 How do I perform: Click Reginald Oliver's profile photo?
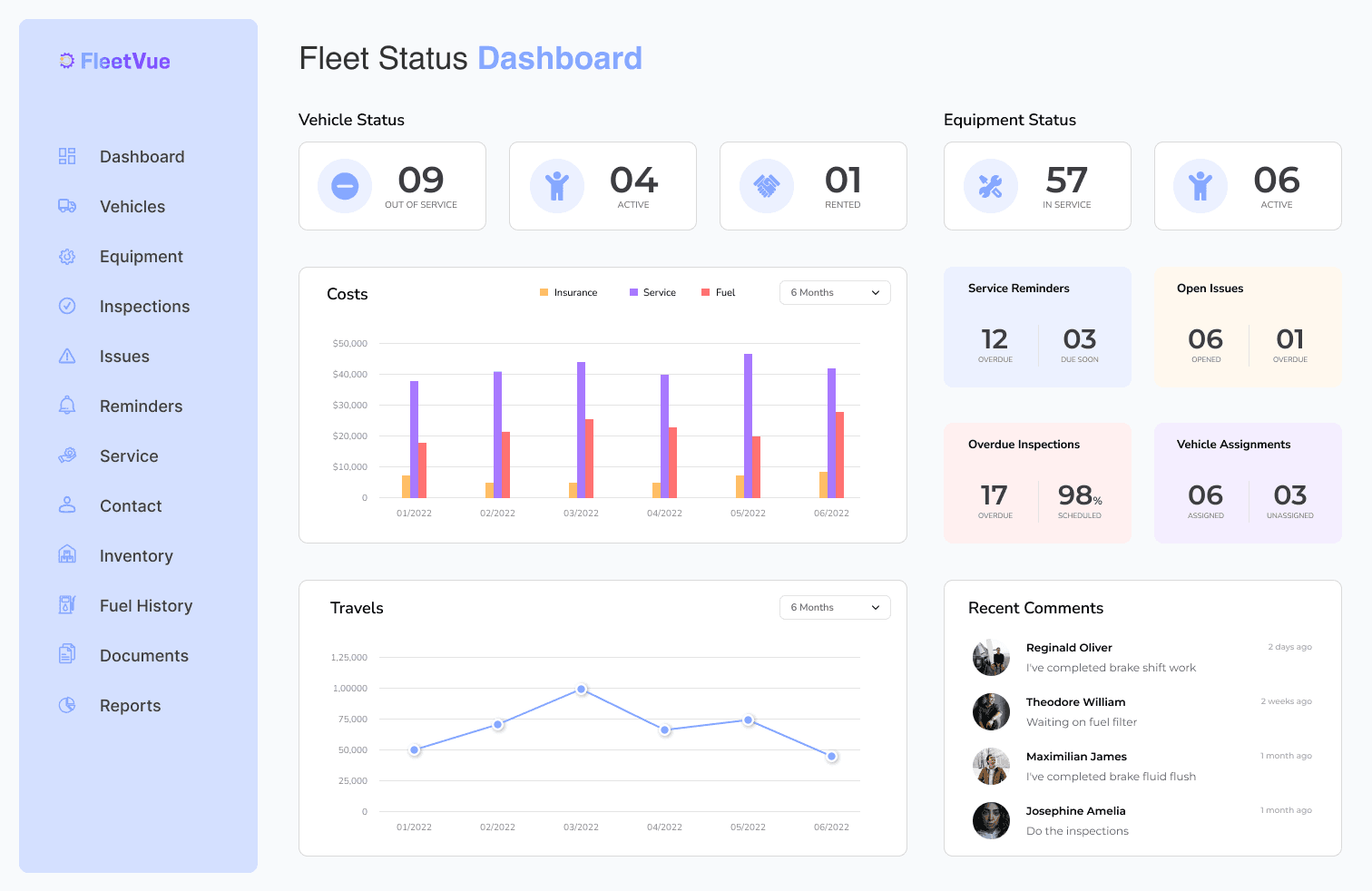(991, 657)
